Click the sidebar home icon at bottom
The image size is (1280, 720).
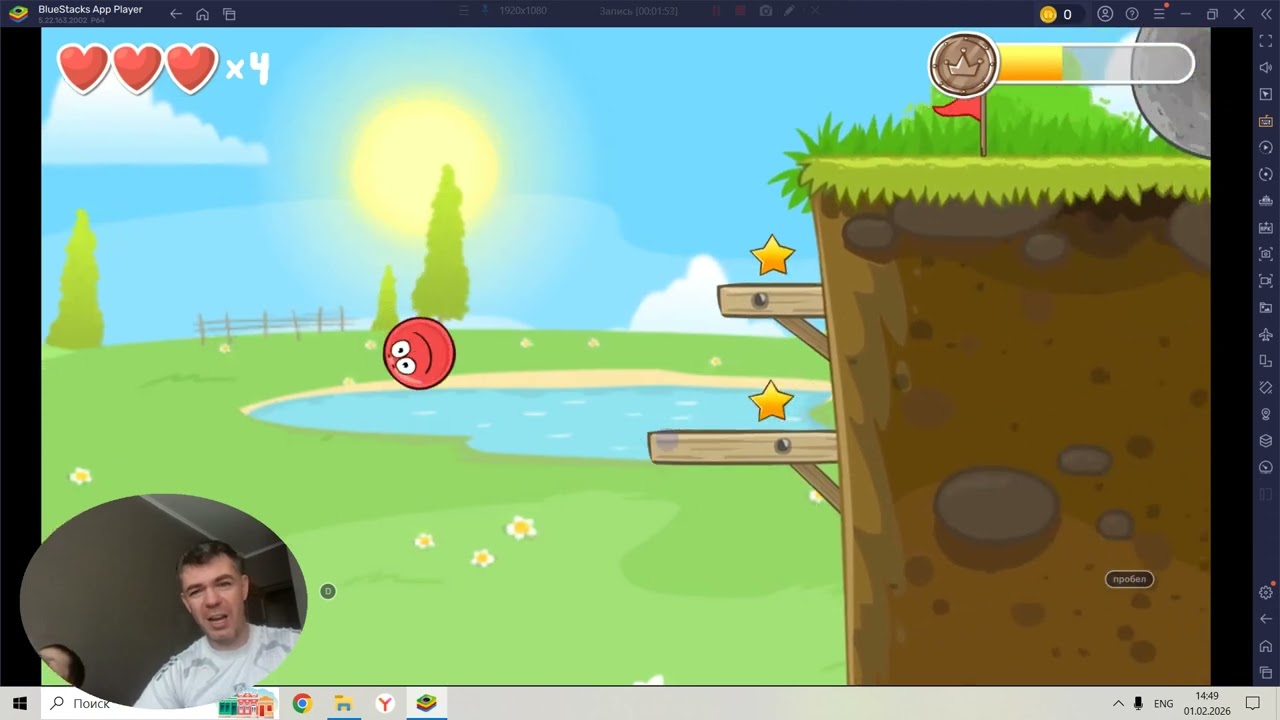coord(1265,646)
